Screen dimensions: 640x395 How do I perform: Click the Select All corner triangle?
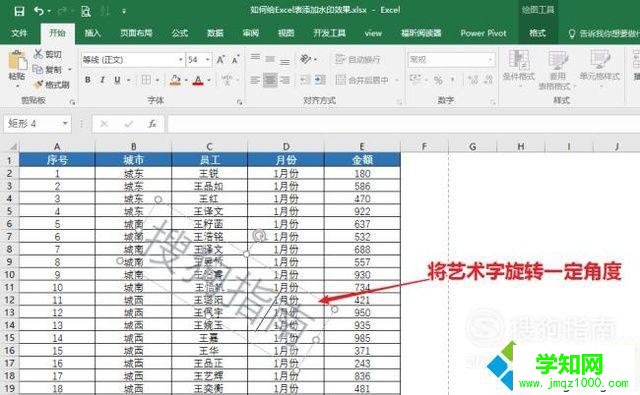click(12, 146)
